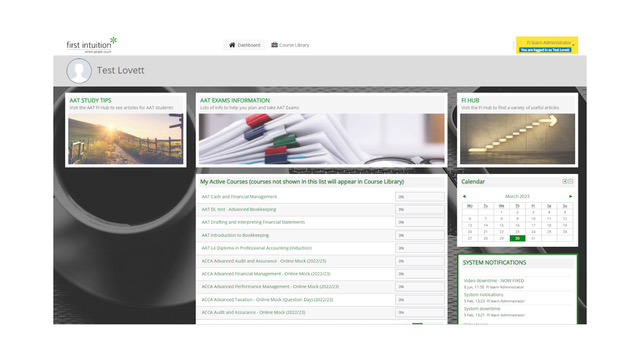This screenshot has width=640, height=360.
Task: Open the AAT Exams Information banner image
Action: pyautogui.click(x=322, y=139)
